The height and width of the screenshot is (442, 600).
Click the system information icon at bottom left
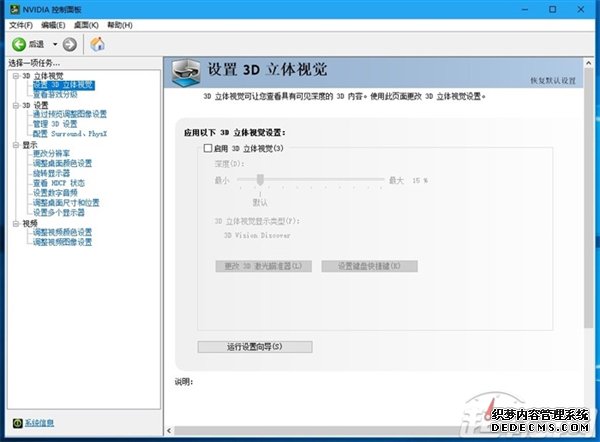click(x=18, y=423)
